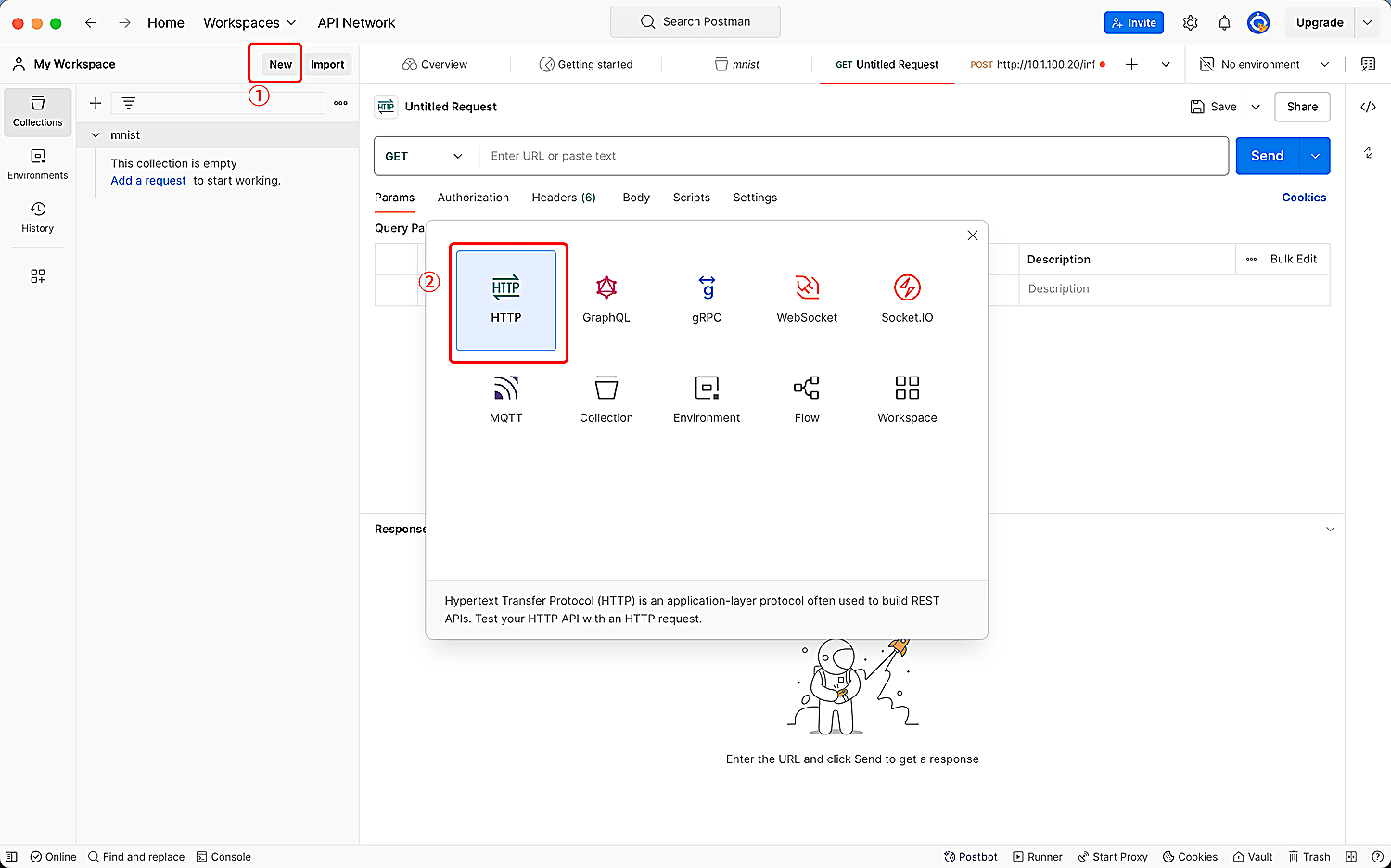Close the new item dialog
This screenshot has height=868, width=1391.
click(973, 236)
